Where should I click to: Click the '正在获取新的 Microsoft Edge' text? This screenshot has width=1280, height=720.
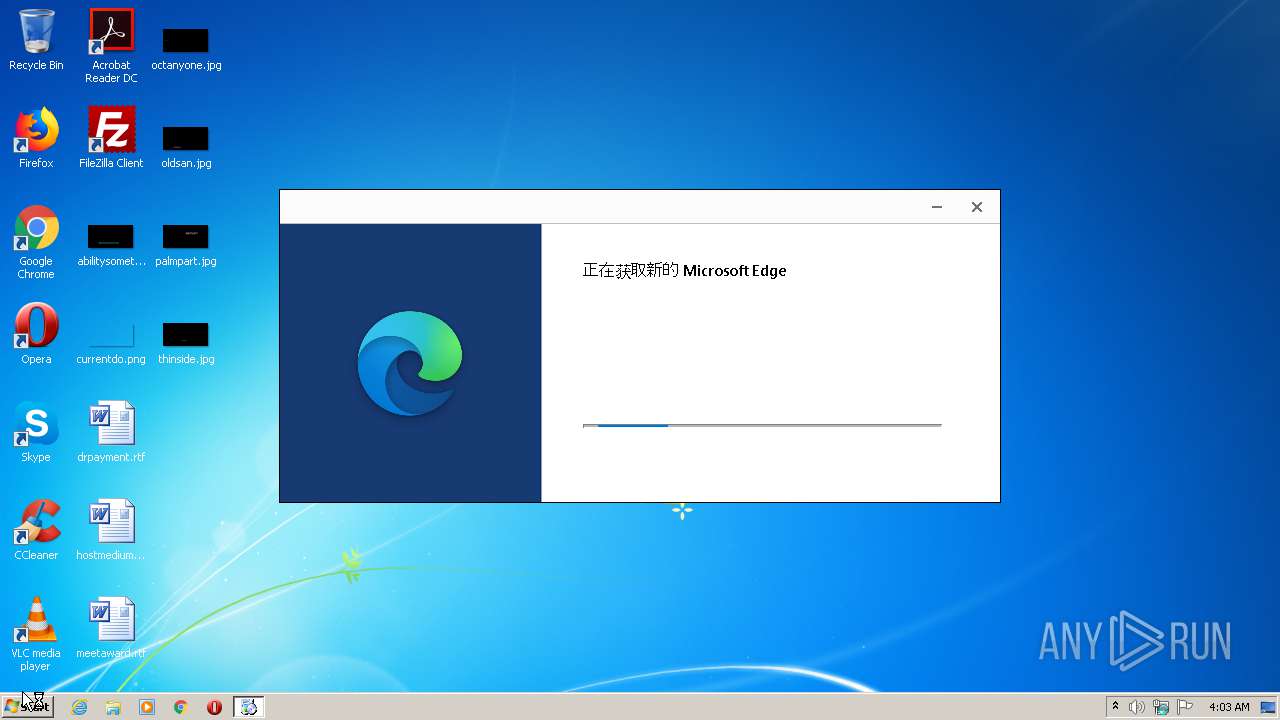tap(684, 270)
